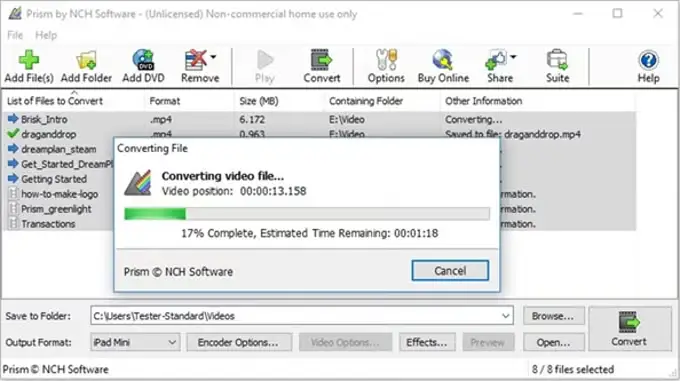This screenshot has width=680, height=381.
Task: Click the file icon beside Transactions
Action: (x=13, y=224)
